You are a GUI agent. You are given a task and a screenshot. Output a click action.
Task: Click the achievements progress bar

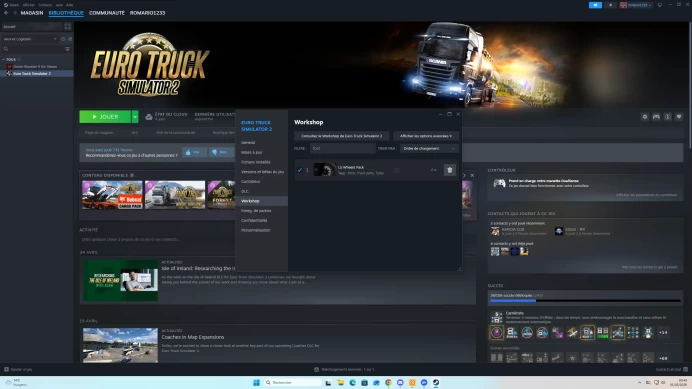(585, 301)
